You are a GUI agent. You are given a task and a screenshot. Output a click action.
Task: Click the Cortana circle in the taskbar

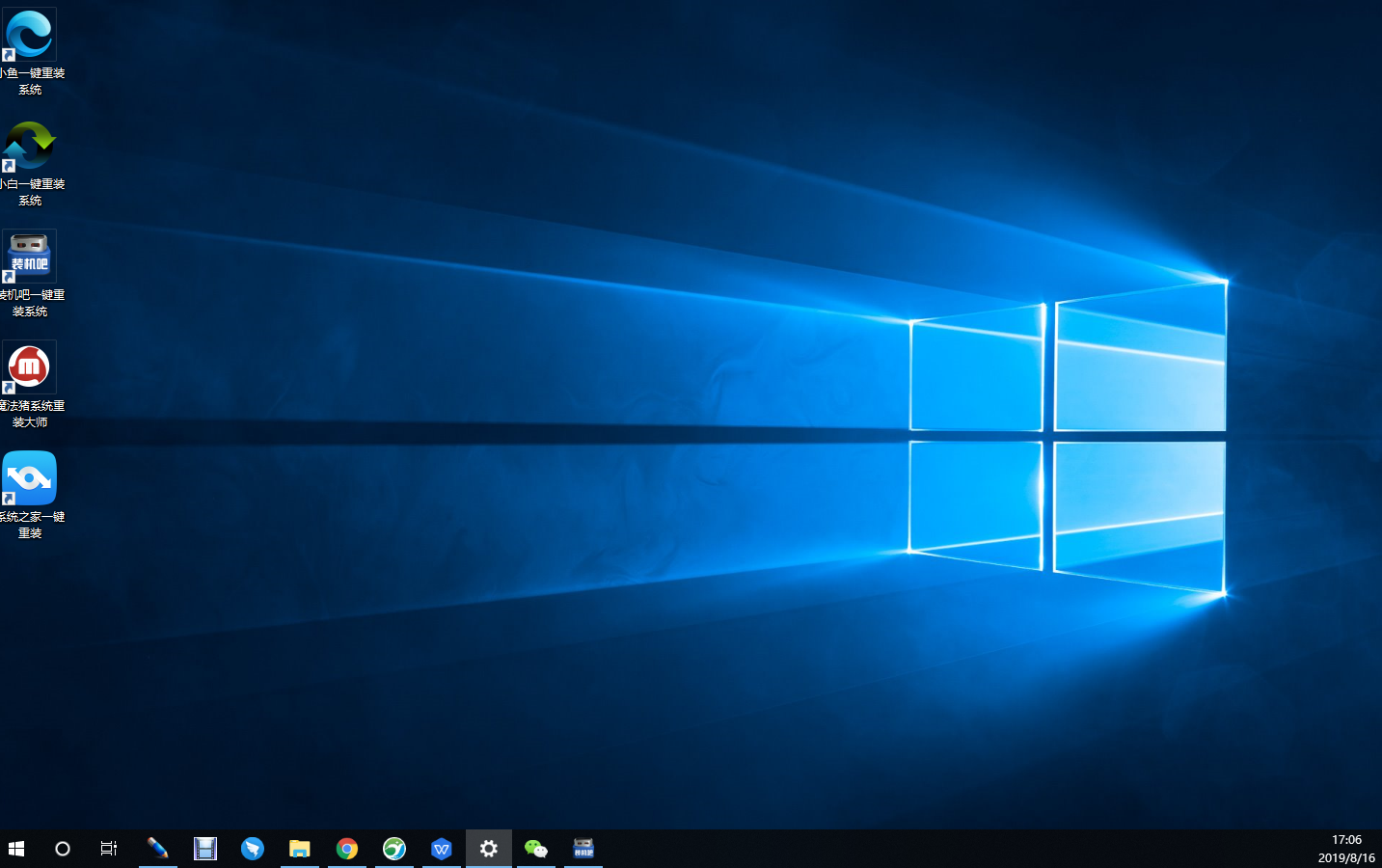[x=63, y=849]
